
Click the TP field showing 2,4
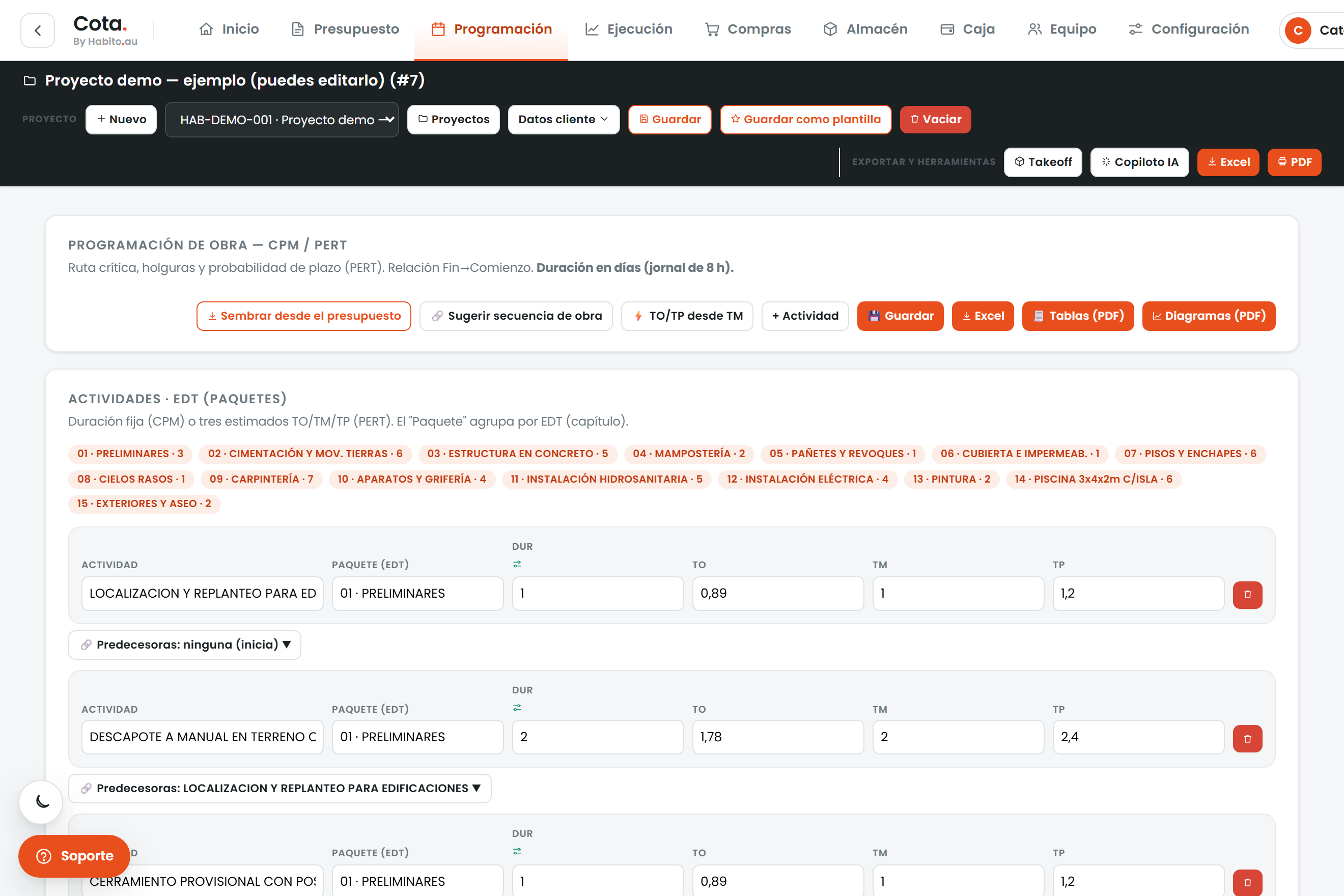coord(1138,737)
